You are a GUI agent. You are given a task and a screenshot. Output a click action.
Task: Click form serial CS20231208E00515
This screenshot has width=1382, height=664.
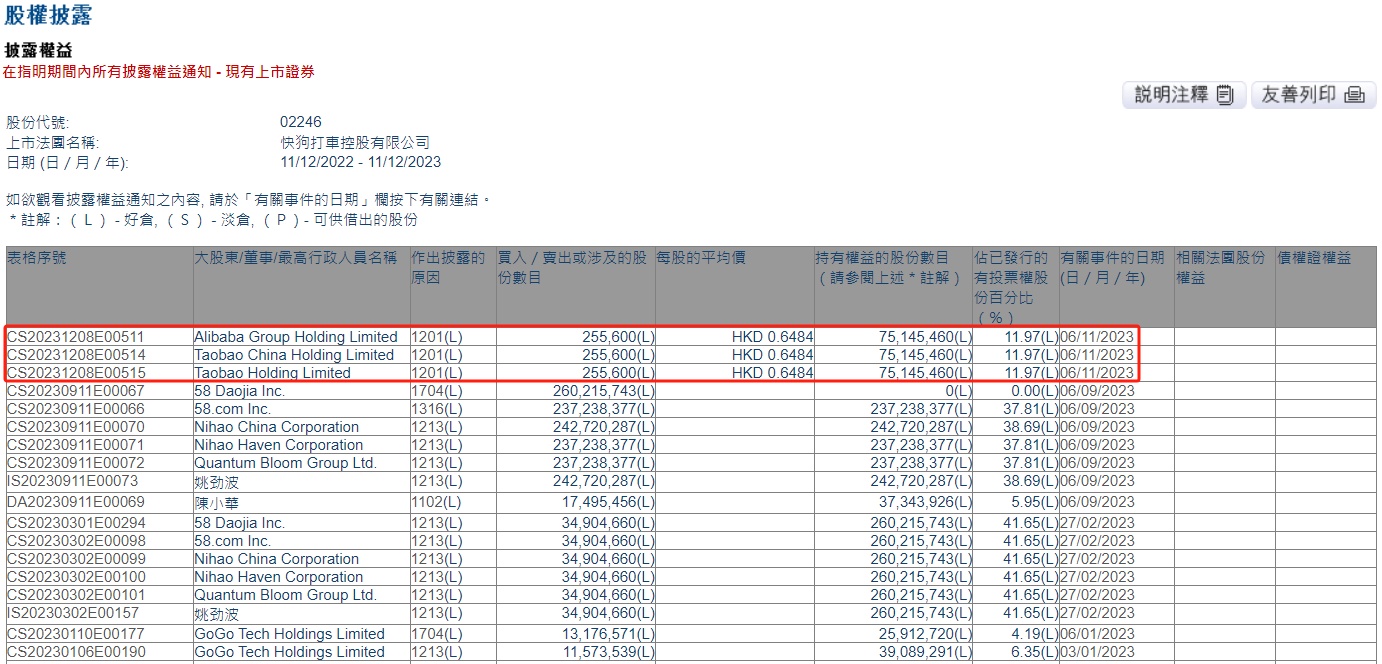(x=76, y=373)
